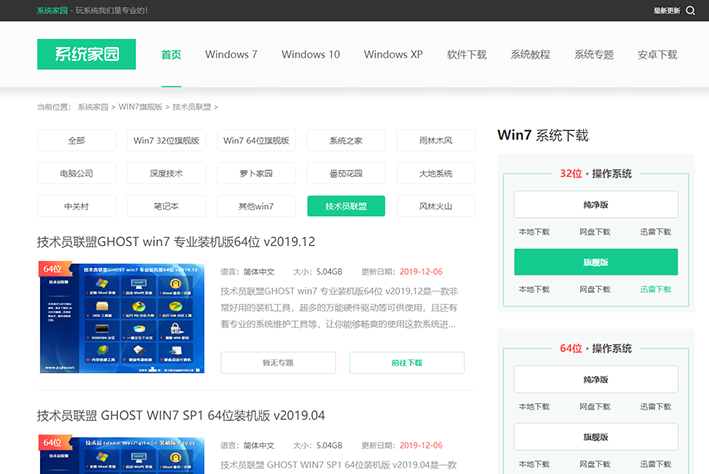Viewport: 709px width, 474px height.
Task: Click 纯净版 button under 32位 操作系统
Action: [x=596, y=205]
